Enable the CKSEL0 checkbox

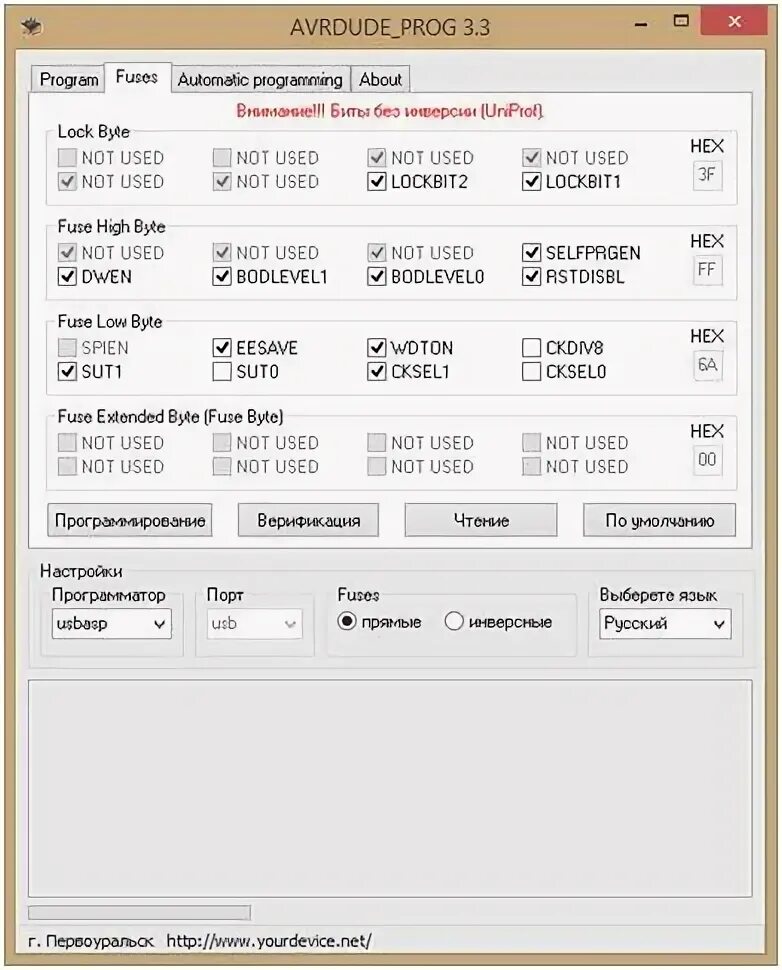[x=531, y=371]
